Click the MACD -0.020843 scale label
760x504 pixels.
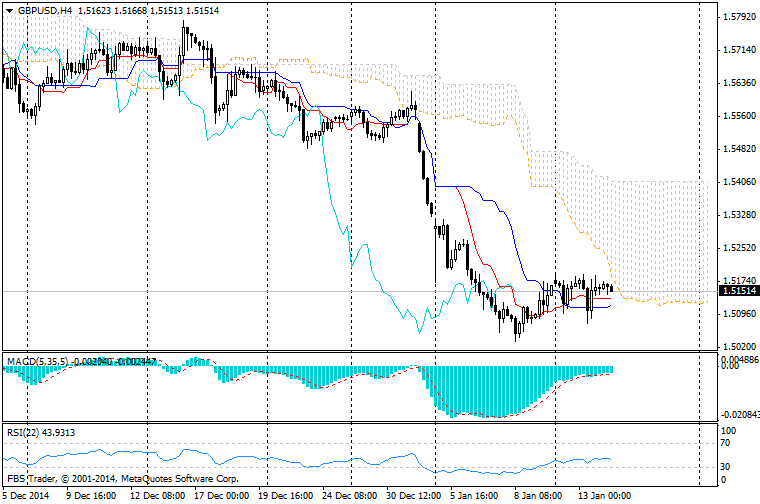pyautogui.click(x=740, y=414)
